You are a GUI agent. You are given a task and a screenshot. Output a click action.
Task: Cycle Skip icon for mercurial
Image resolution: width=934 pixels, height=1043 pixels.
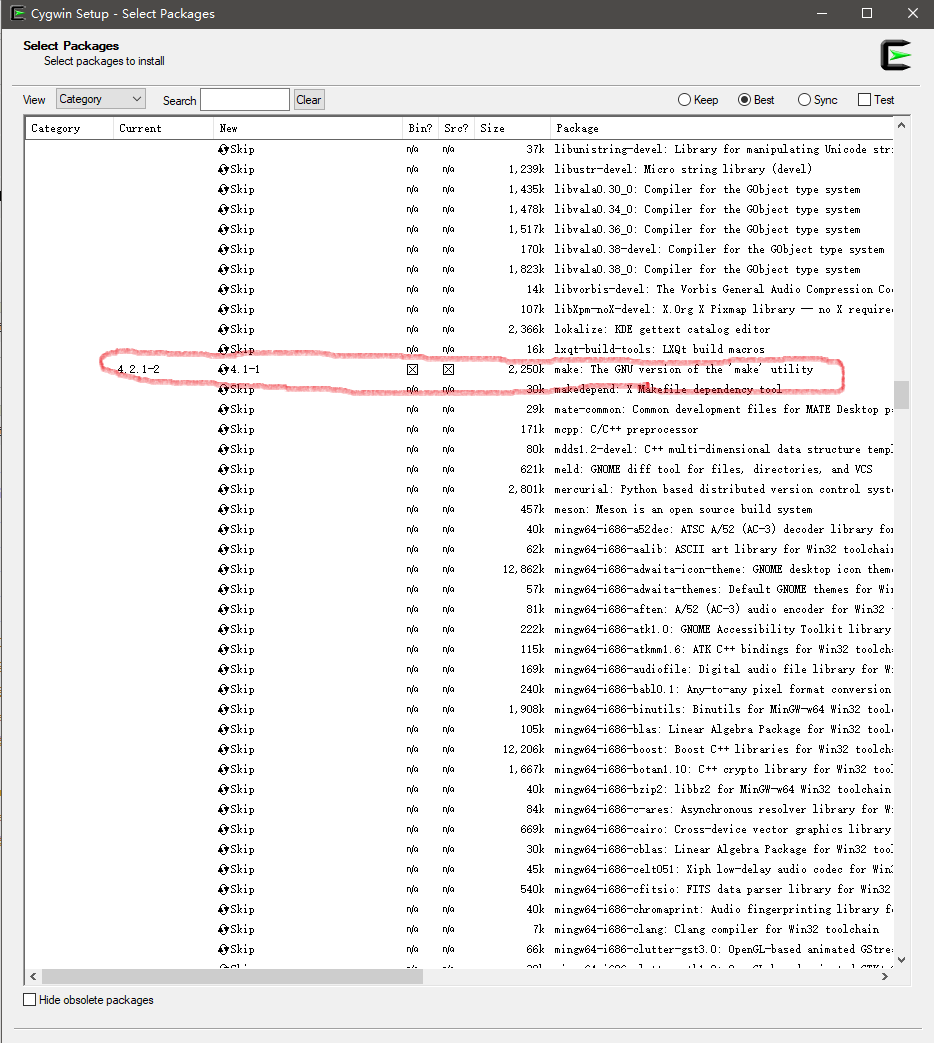point(224,489)
